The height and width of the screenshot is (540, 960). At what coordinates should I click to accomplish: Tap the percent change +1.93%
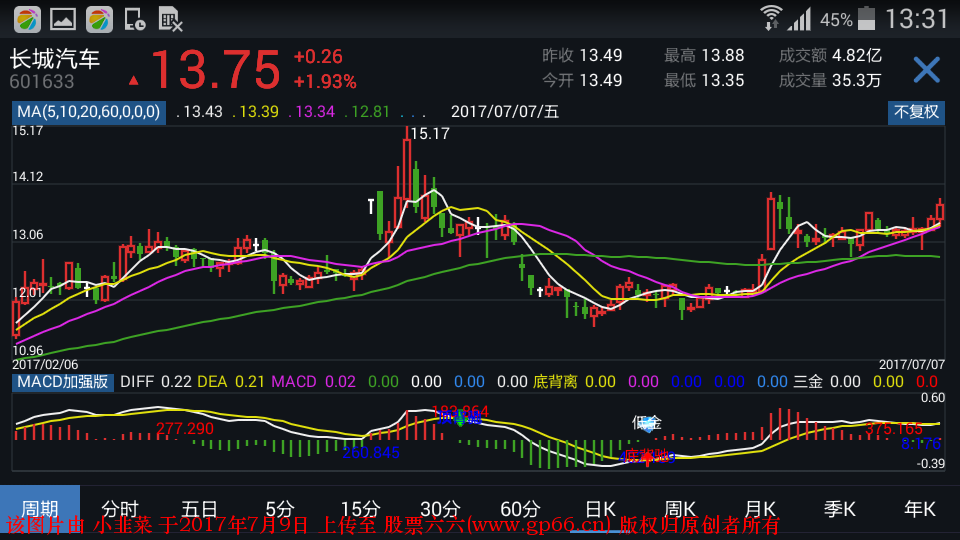click(x=325, y=81)
